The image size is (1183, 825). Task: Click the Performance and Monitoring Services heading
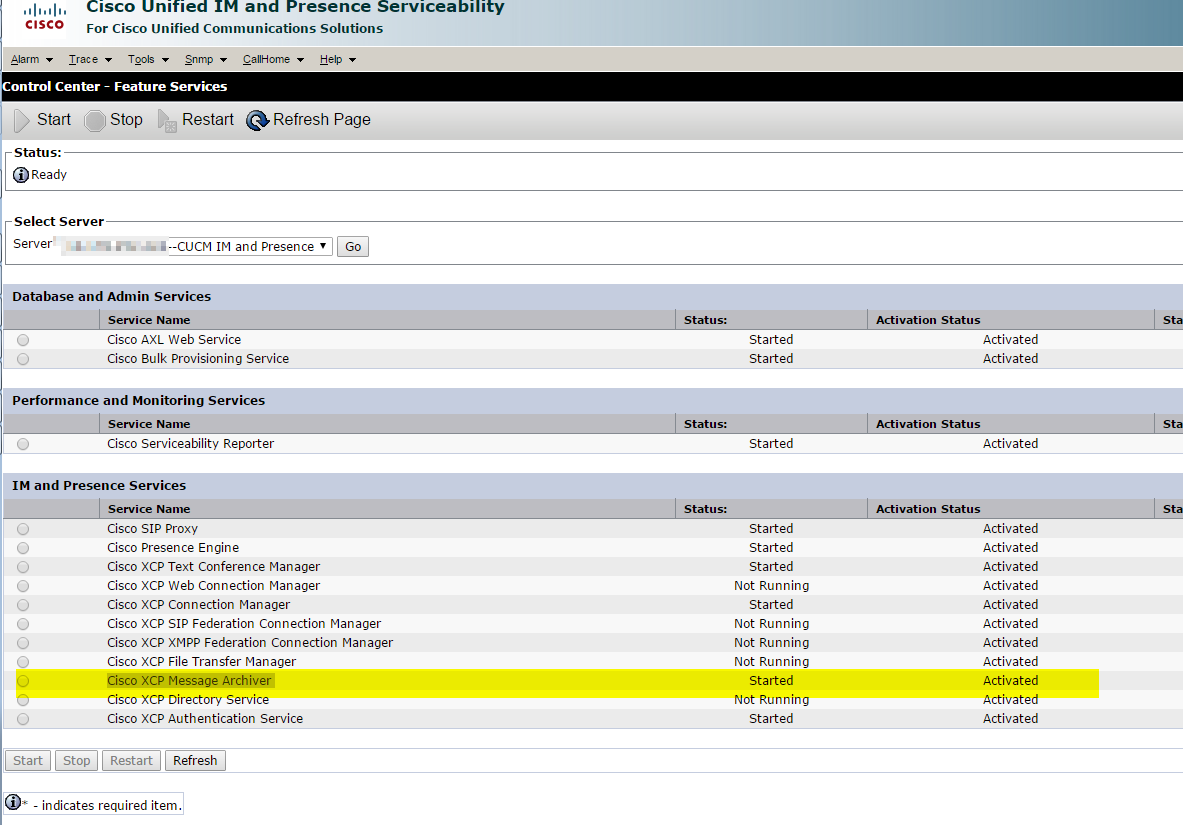(139, 401)
